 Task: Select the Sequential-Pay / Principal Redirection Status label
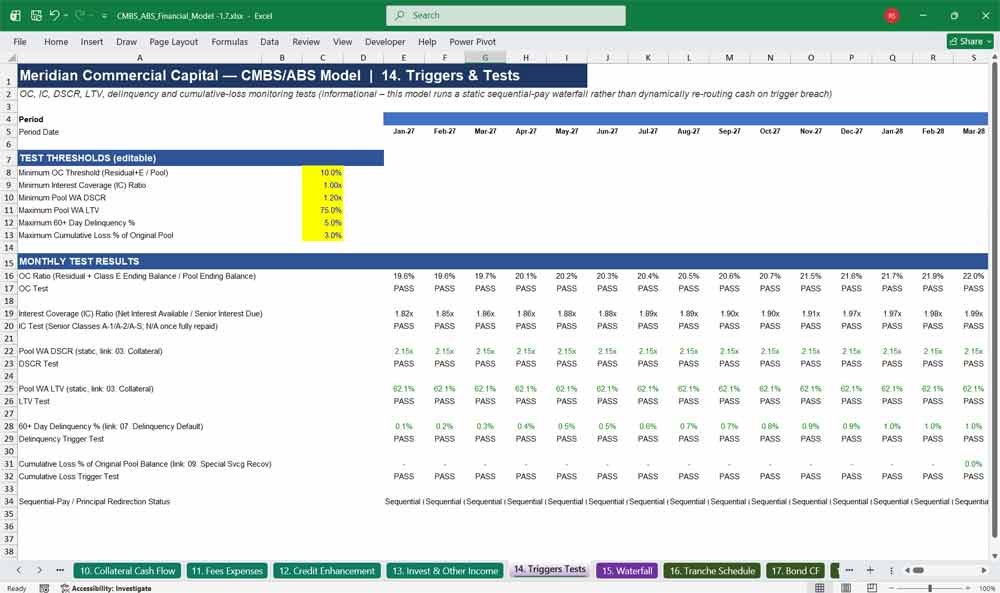point(94,502)
